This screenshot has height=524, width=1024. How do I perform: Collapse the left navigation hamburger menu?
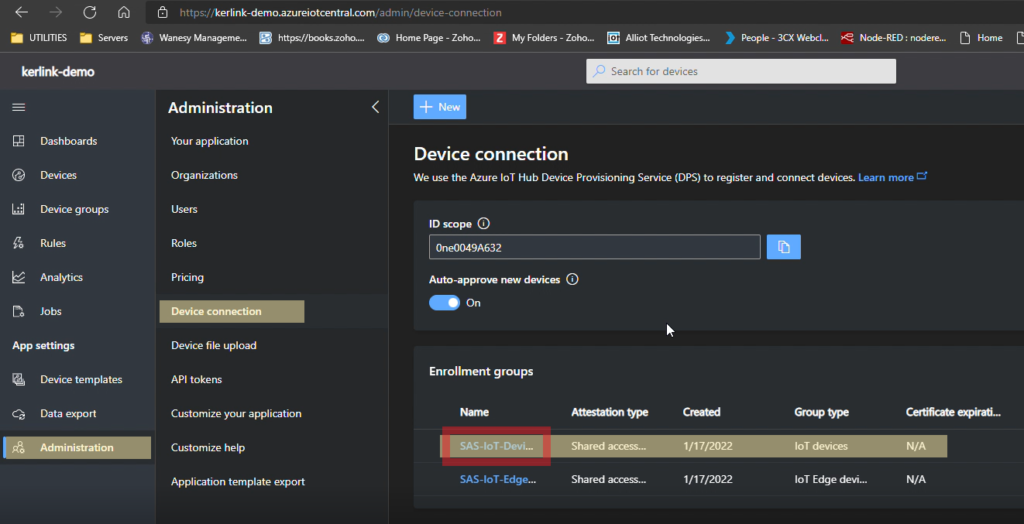19,107
